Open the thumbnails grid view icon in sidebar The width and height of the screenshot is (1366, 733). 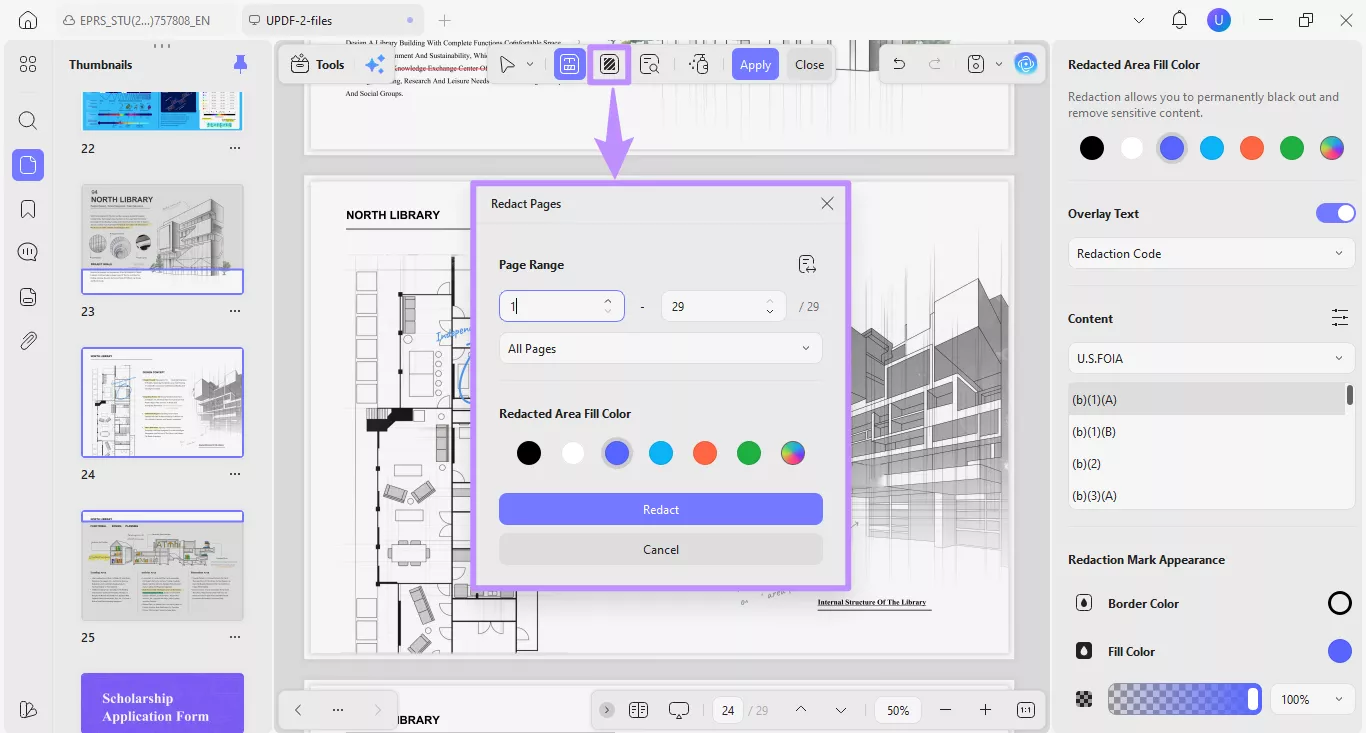[28, 64]
